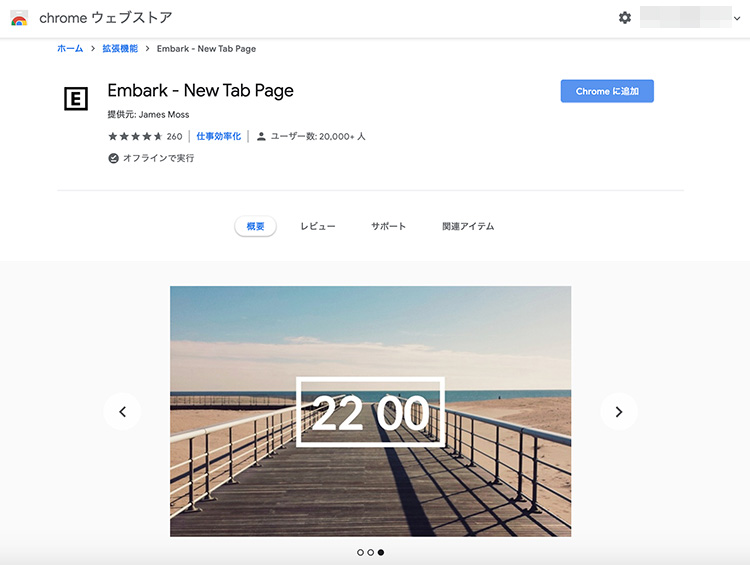Screen dimensions: 750x565
Task: Show previous screenshot with left arrow
Action: 122,411
